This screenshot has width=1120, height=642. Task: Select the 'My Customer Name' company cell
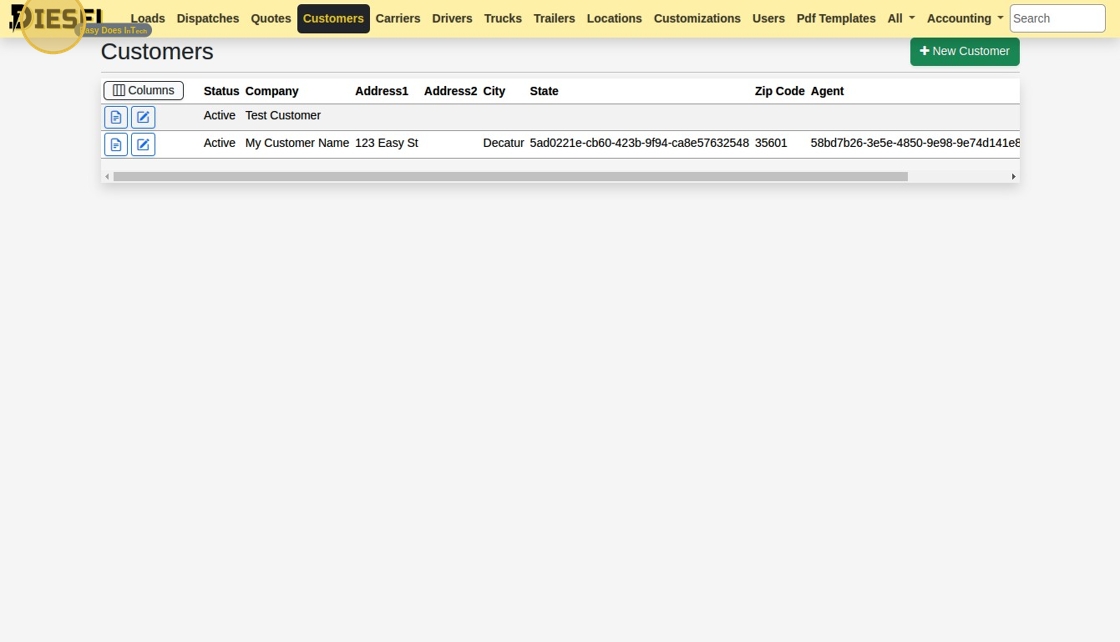point(297,144)
